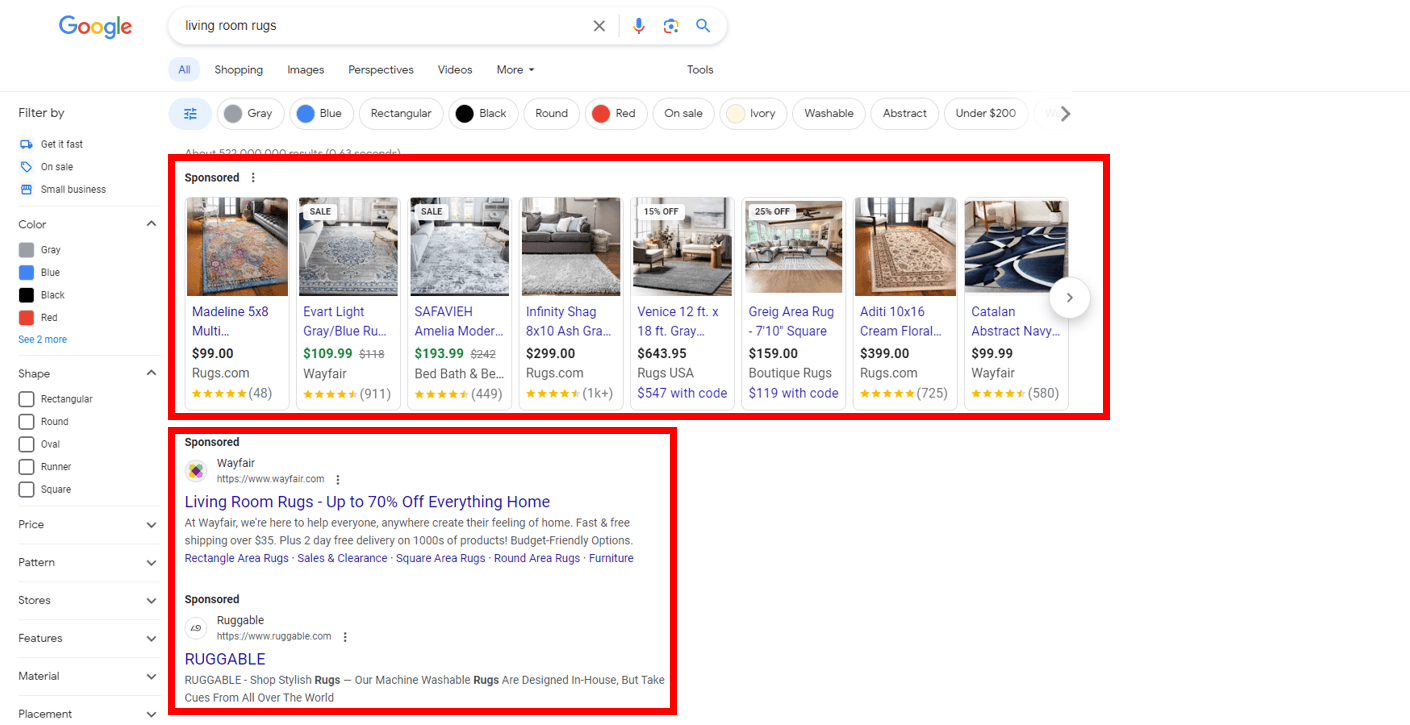Click the Wayfair favicon
Screen dimensions: 1410x725
tap(196, 471)
